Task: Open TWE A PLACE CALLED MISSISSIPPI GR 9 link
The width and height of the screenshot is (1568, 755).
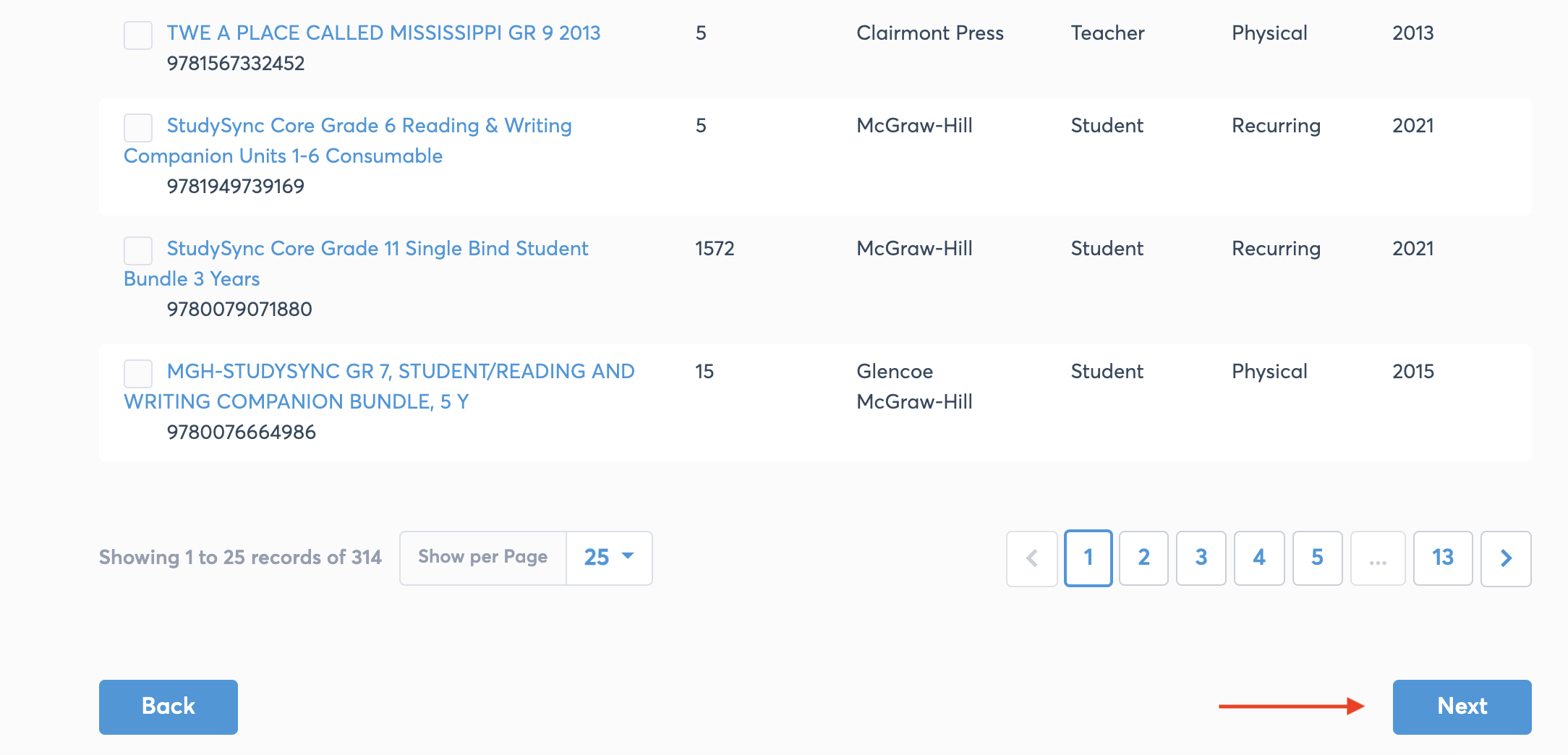Action: tap(383, 33)
